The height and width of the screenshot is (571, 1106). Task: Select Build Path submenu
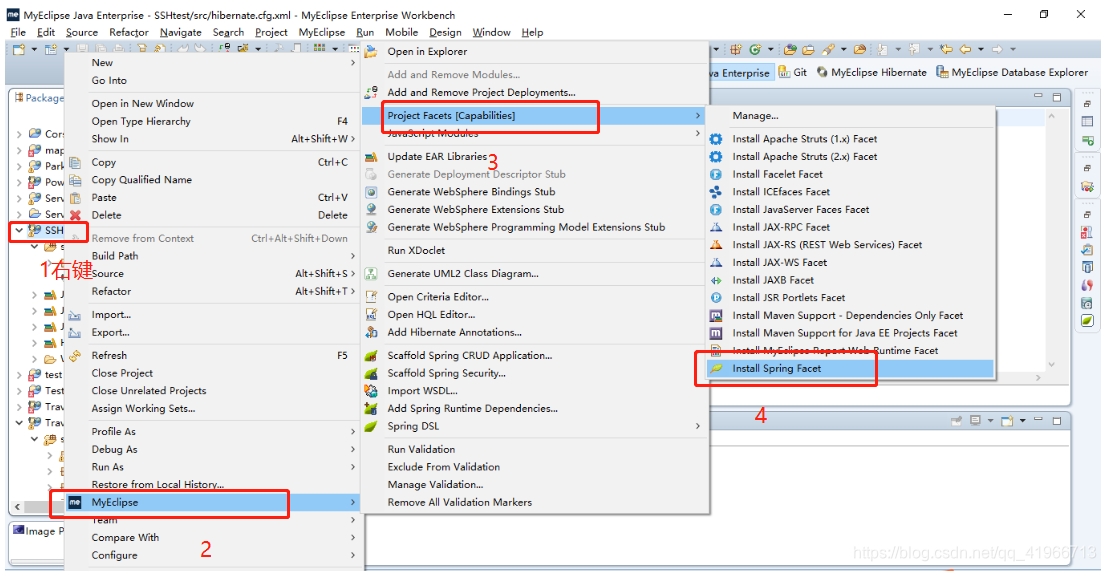coord(211,256)
